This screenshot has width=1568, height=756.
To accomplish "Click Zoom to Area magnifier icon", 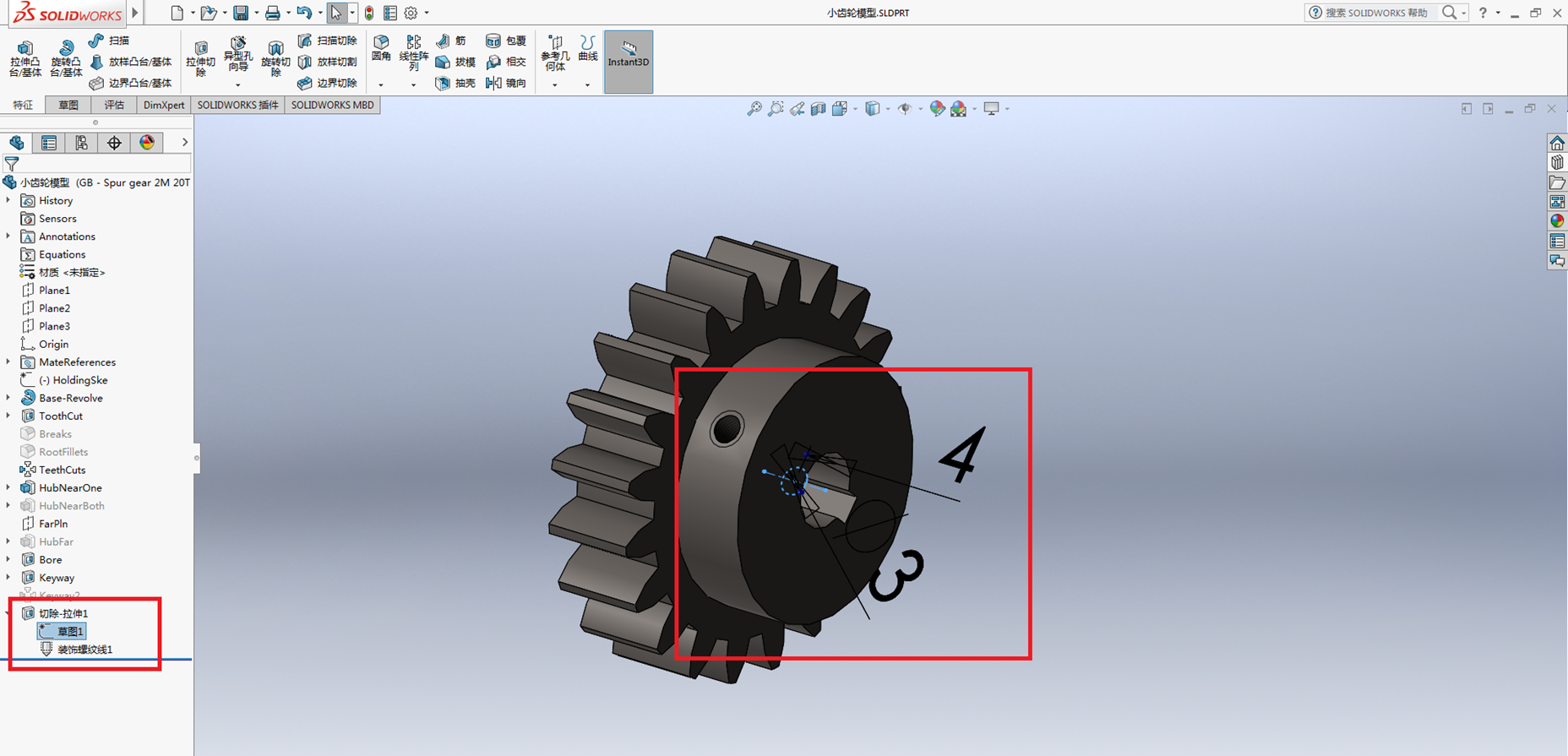I will (776, 108).
